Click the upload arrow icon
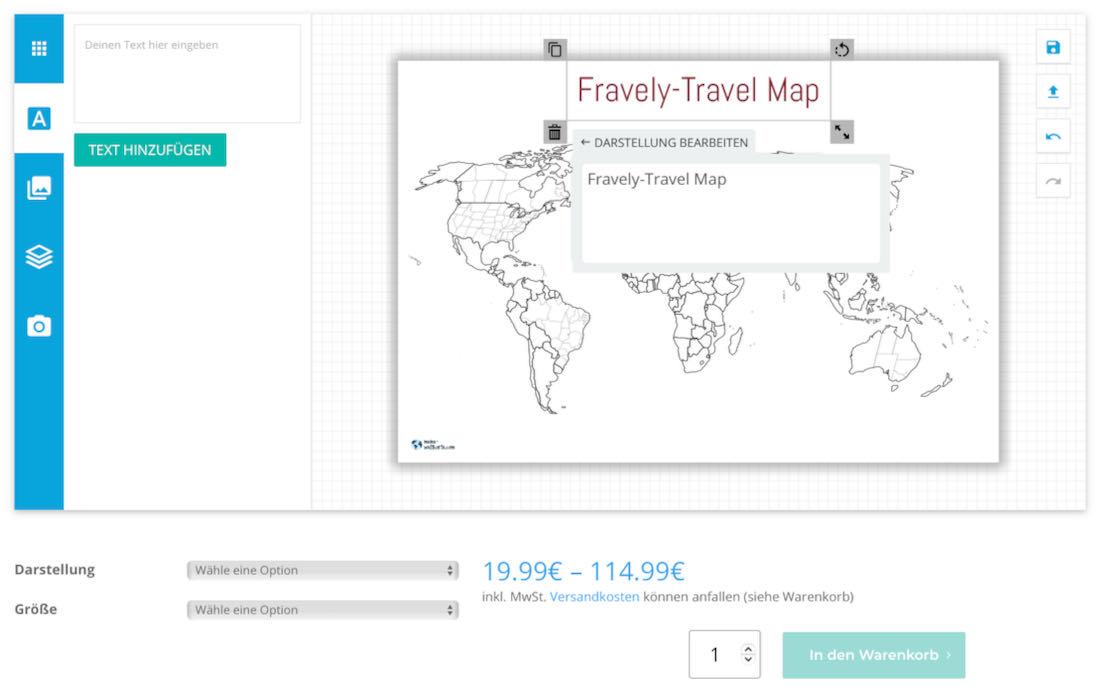The image size is (1100, 688). click(x=1053, y=92)
